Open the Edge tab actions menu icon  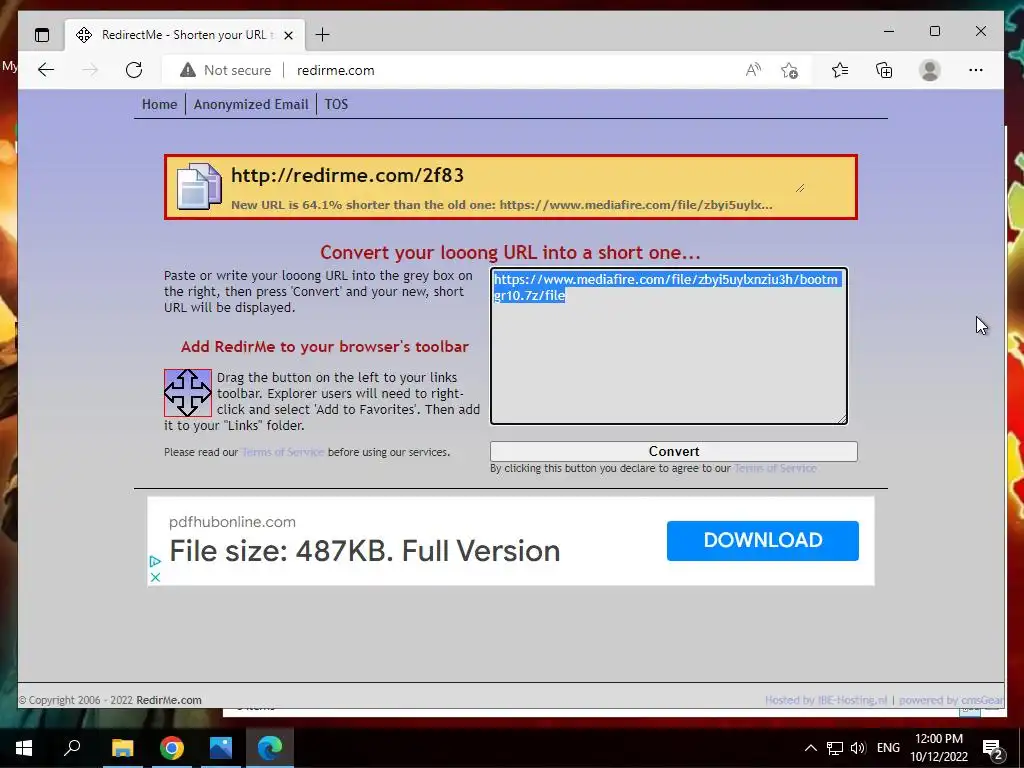point(42,35)
